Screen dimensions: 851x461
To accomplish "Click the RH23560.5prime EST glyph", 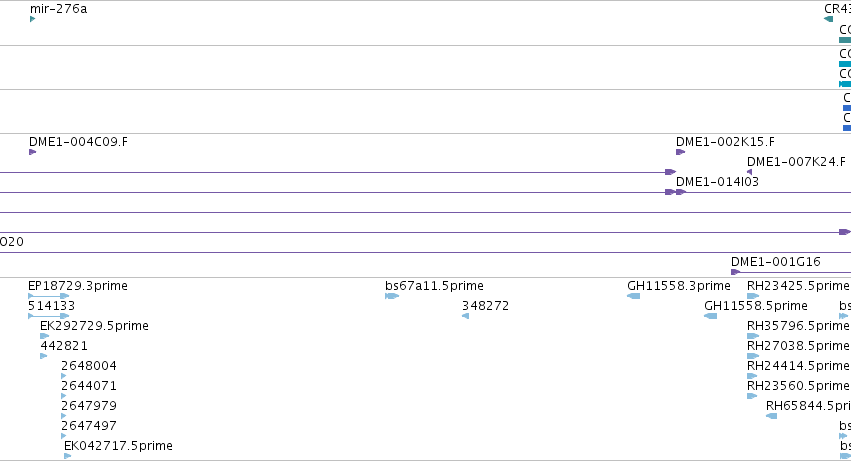I will click(752, 396).
